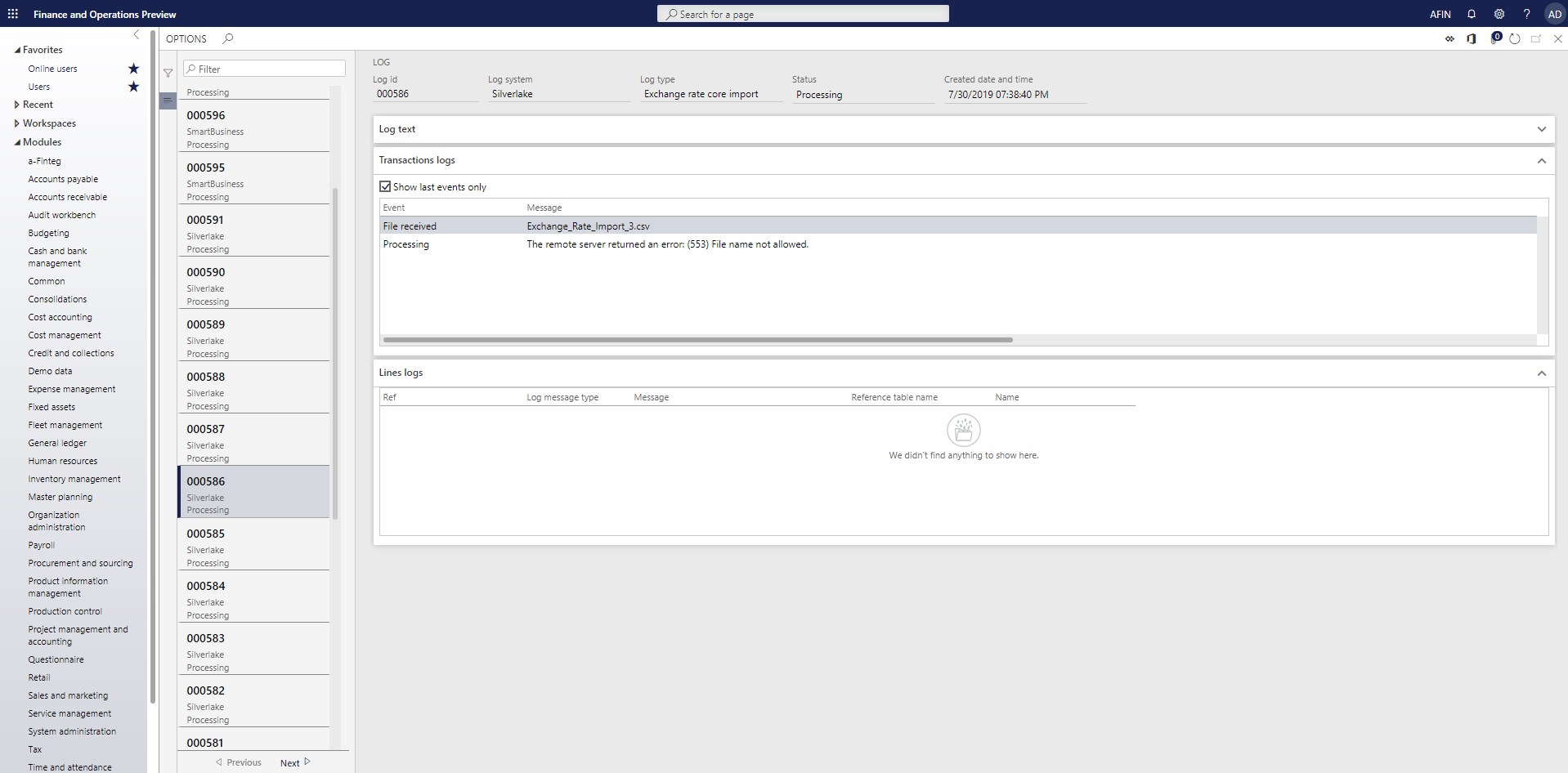The image size is (1568, 773).
Task: Select log record 000591
Action: [x=253, y=230]
